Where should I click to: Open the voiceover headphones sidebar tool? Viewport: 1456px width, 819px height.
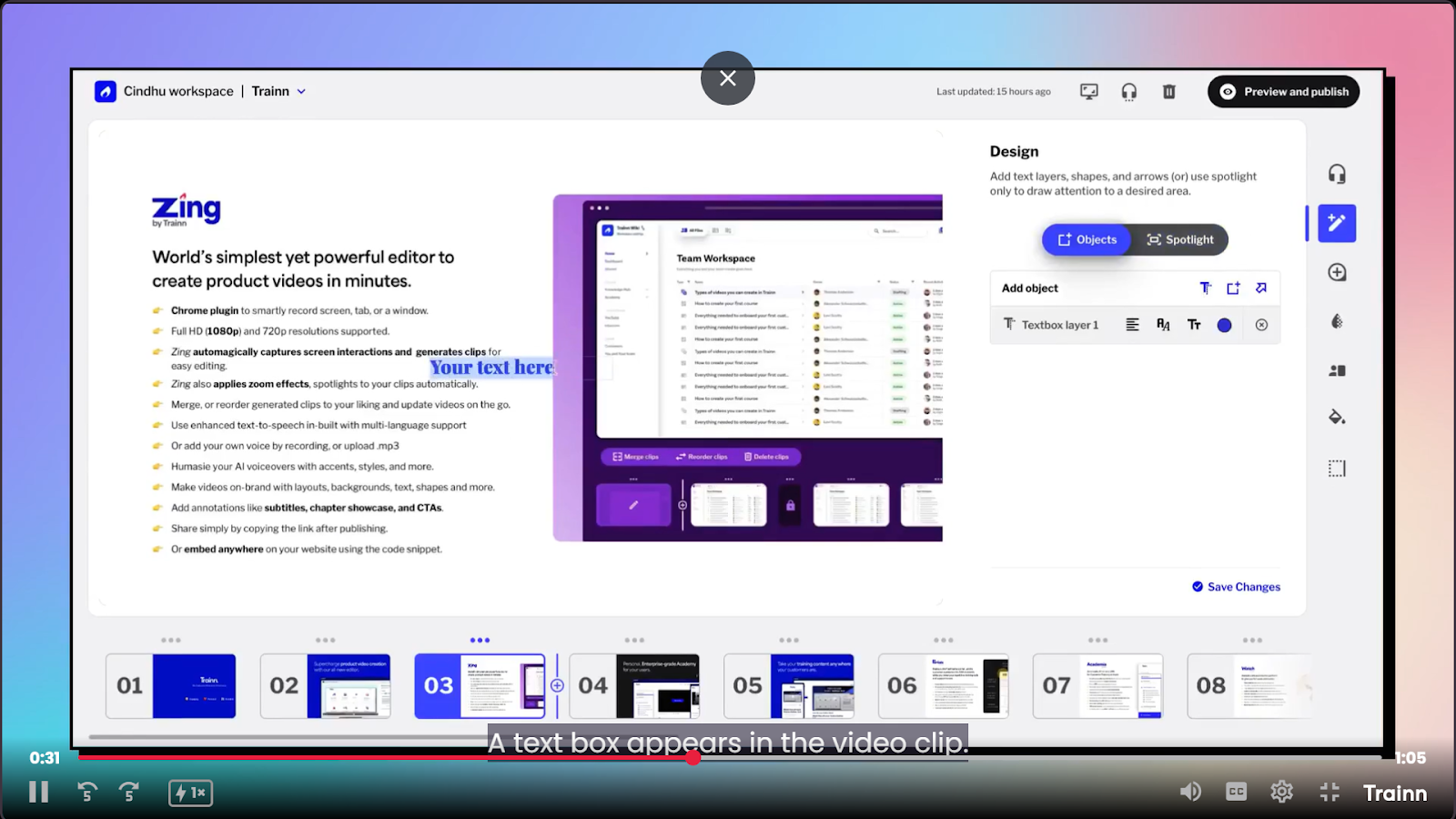(1337, 174)
